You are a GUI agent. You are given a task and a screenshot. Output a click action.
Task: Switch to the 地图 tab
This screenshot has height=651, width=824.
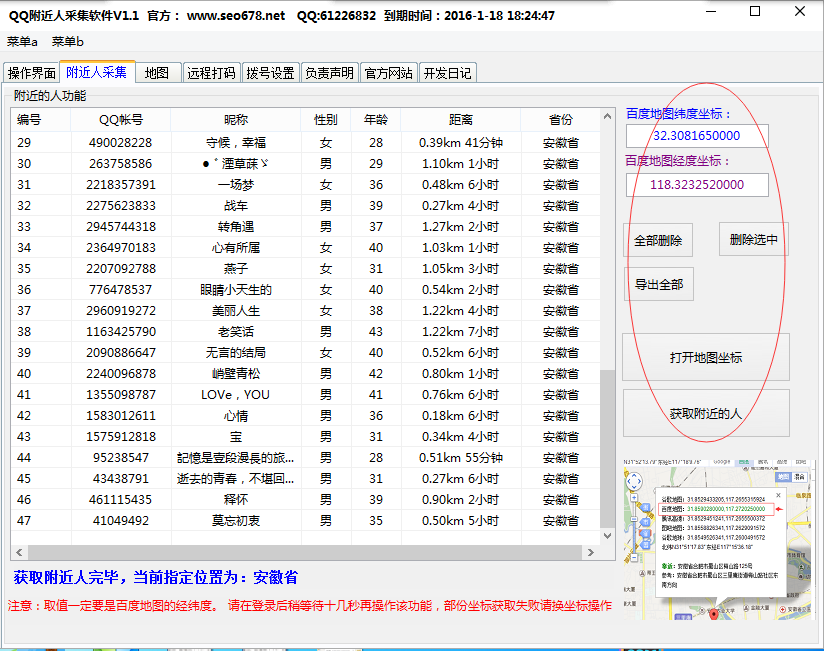pos(157,73)
